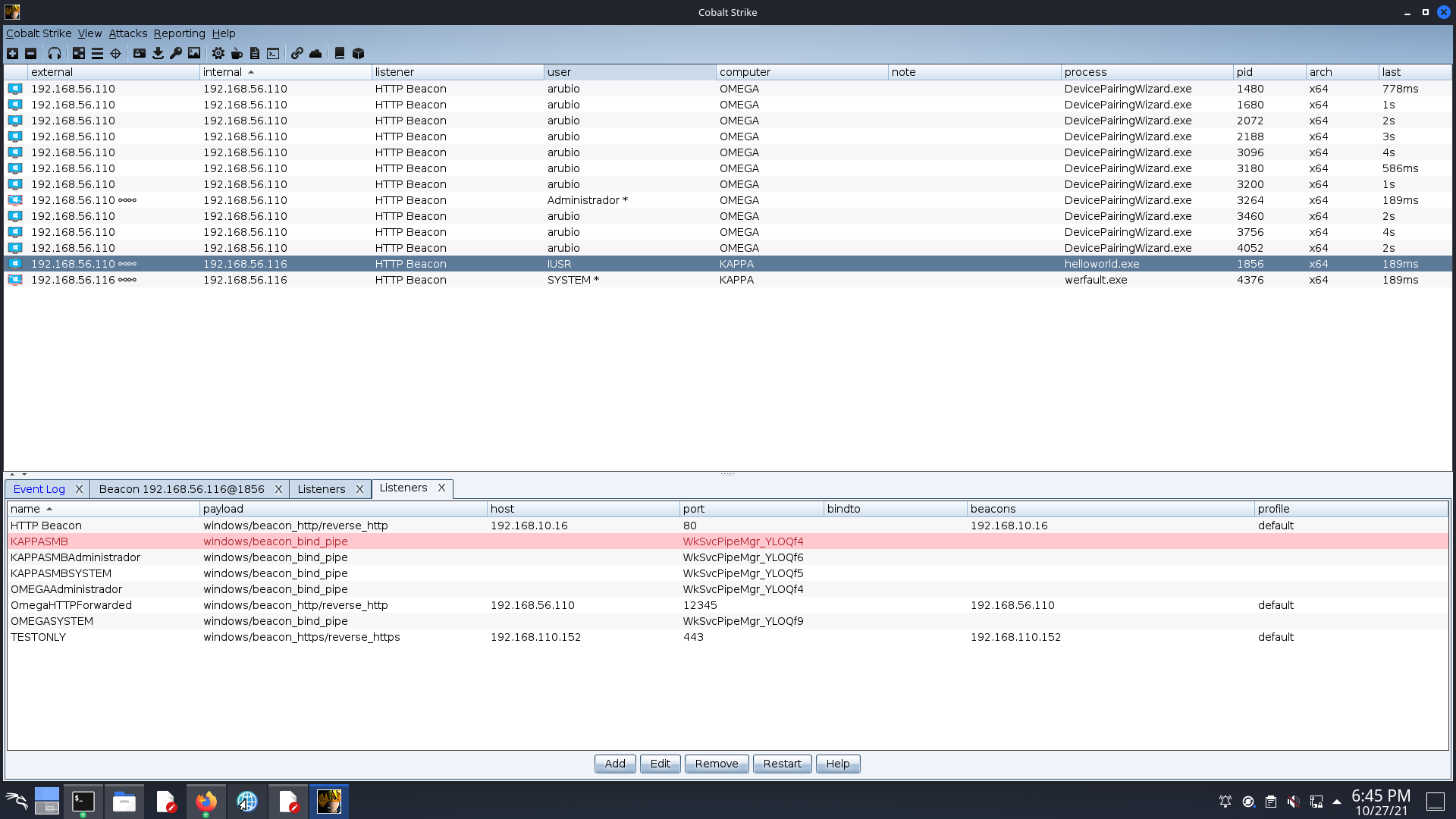Sort sessions by process column
Viewport: 1456px width, 819px height.
point(1147,72)
